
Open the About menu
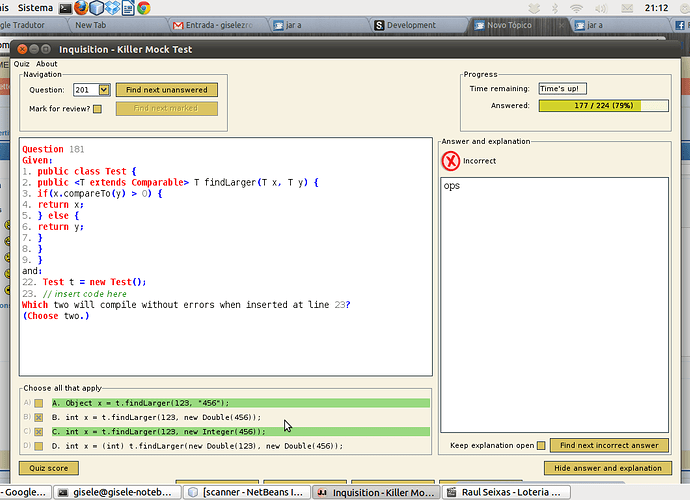47,64
